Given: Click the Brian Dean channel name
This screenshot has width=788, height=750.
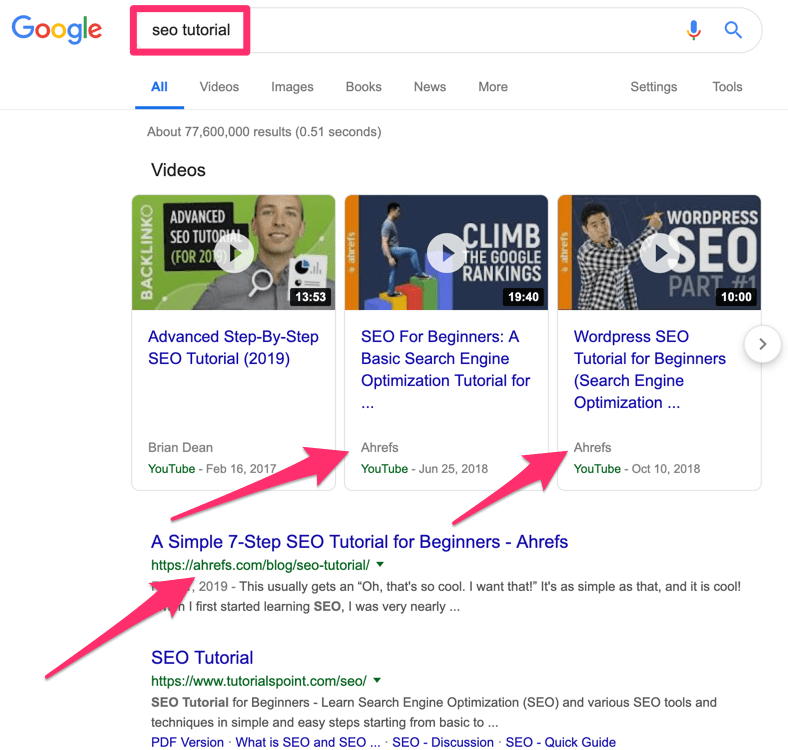Looking at the screenshot, I should [x=180, y=447].
